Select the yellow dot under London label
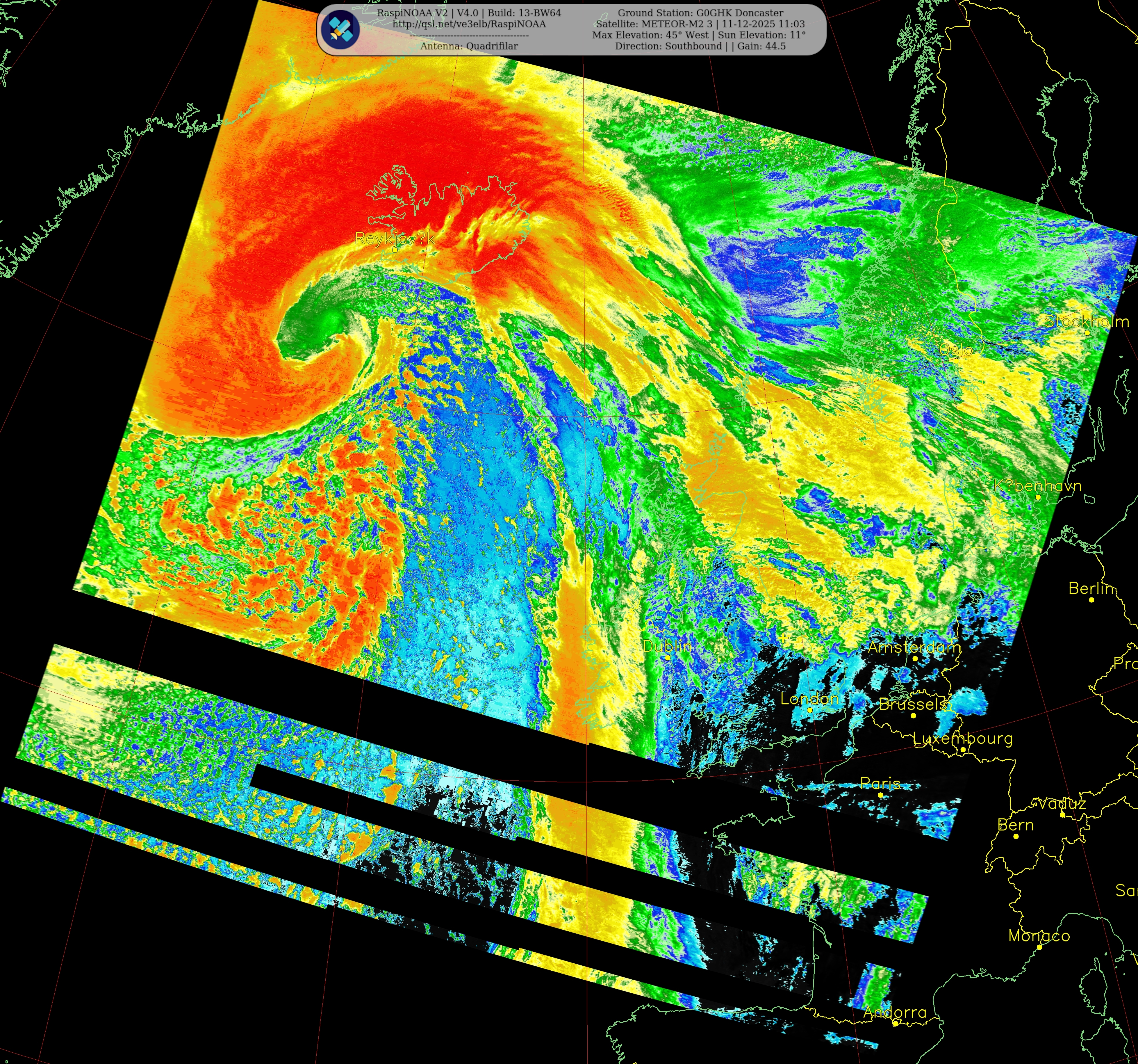Screen dimensions: 1138x1064 click(809, 709)
